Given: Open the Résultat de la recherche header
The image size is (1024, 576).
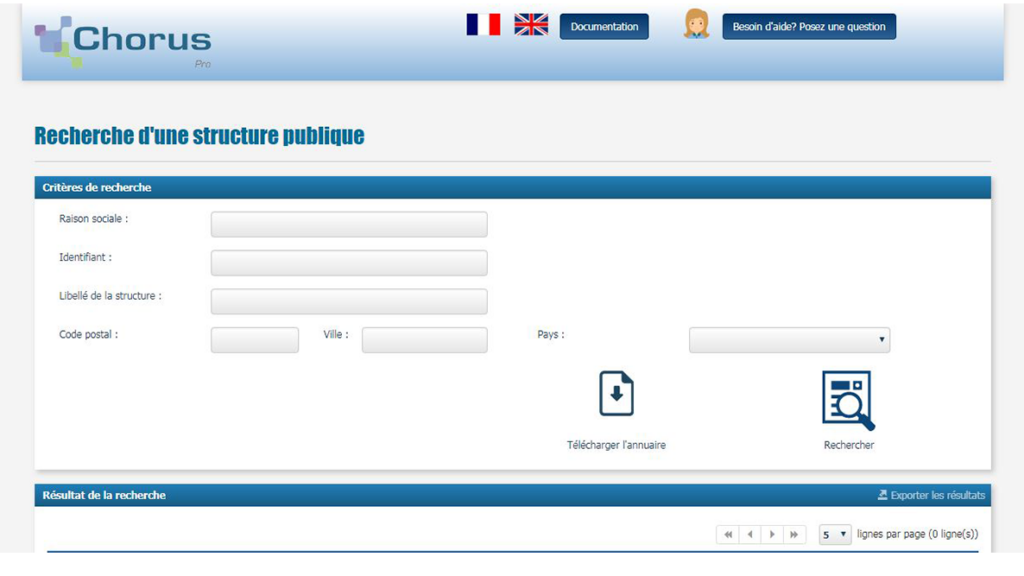Looking at the screenshot, I should coord(105,495).
